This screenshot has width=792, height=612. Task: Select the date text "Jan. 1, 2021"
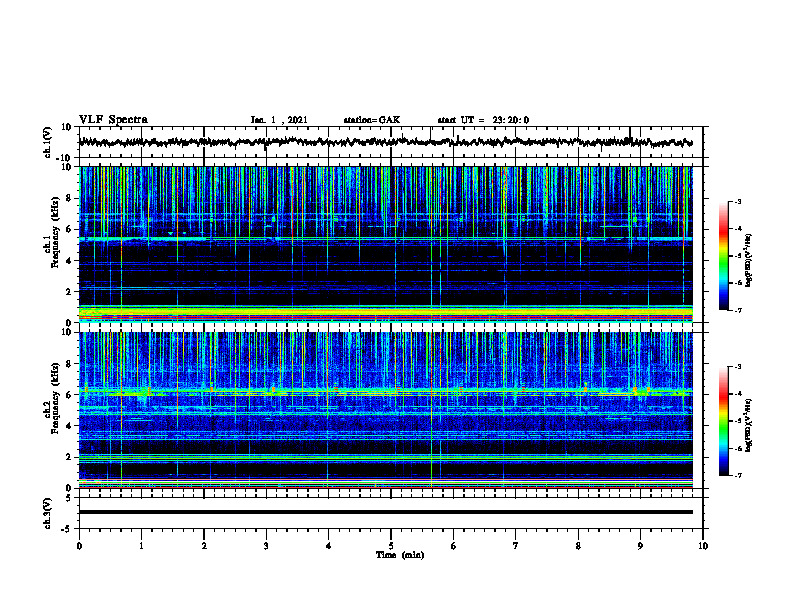(279, 120)
